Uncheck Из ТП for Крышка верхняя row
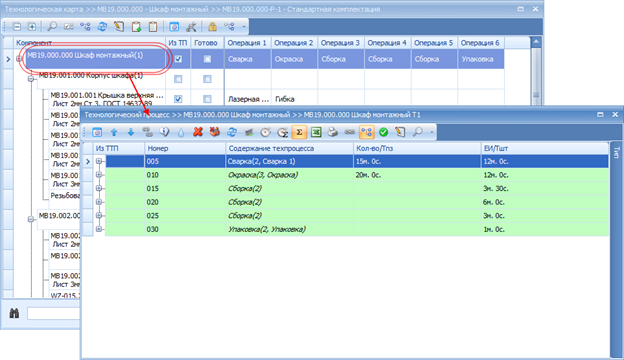624x360 pixels. tap(178, 99)
